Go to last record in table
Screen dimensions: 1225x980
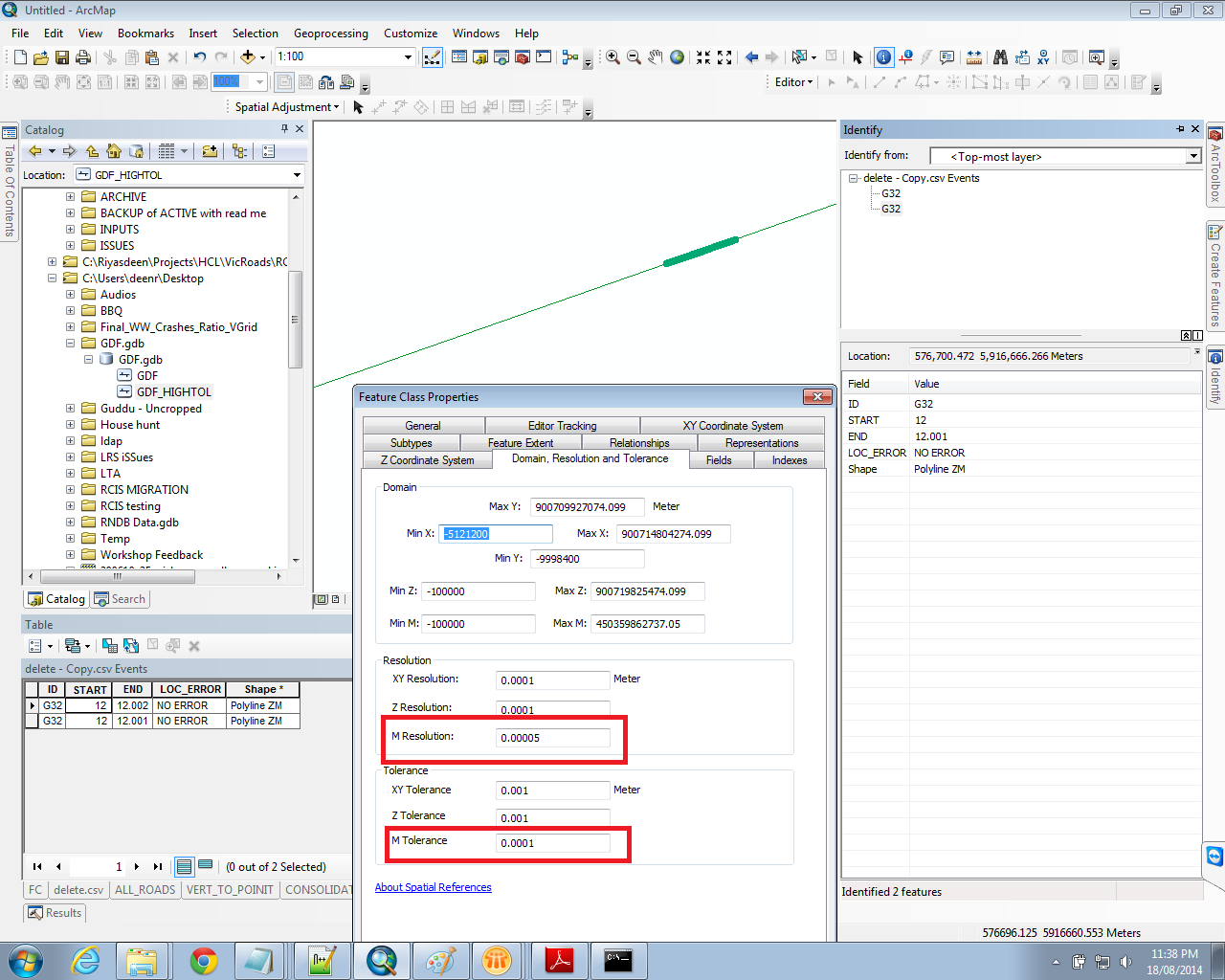pos(158,866)
